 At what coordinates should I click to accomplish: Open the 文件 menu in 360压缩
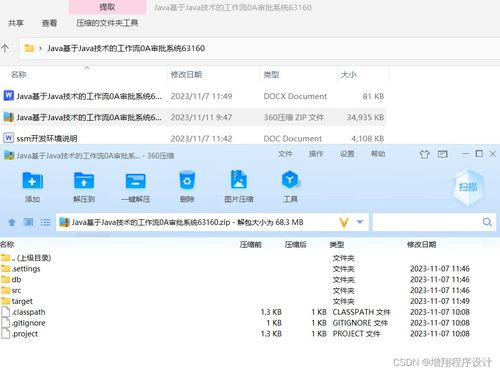(x=285, y=154)
